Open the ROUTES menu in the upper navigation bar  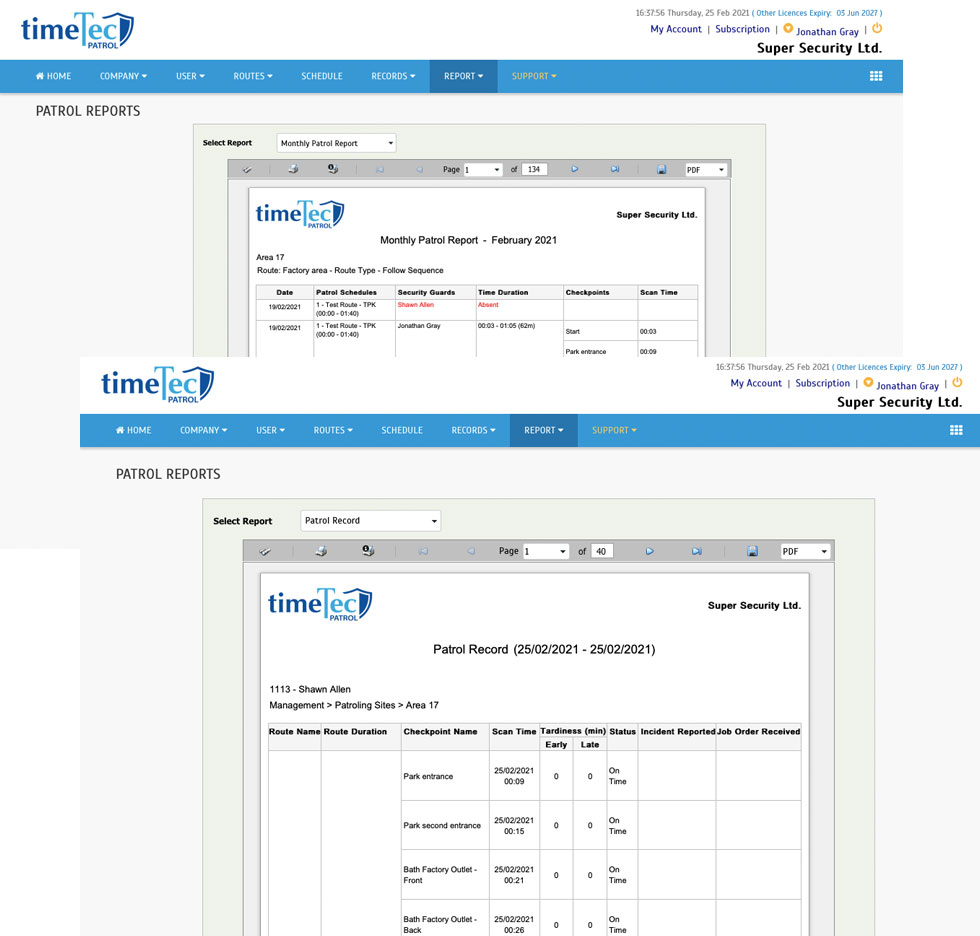(x=252, y=76)
